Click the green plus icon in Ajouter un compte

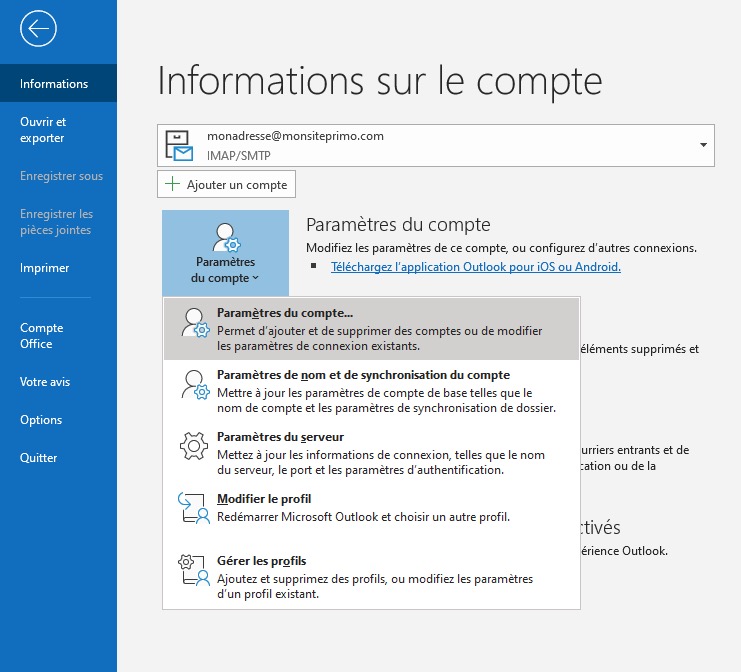(173, 184)
